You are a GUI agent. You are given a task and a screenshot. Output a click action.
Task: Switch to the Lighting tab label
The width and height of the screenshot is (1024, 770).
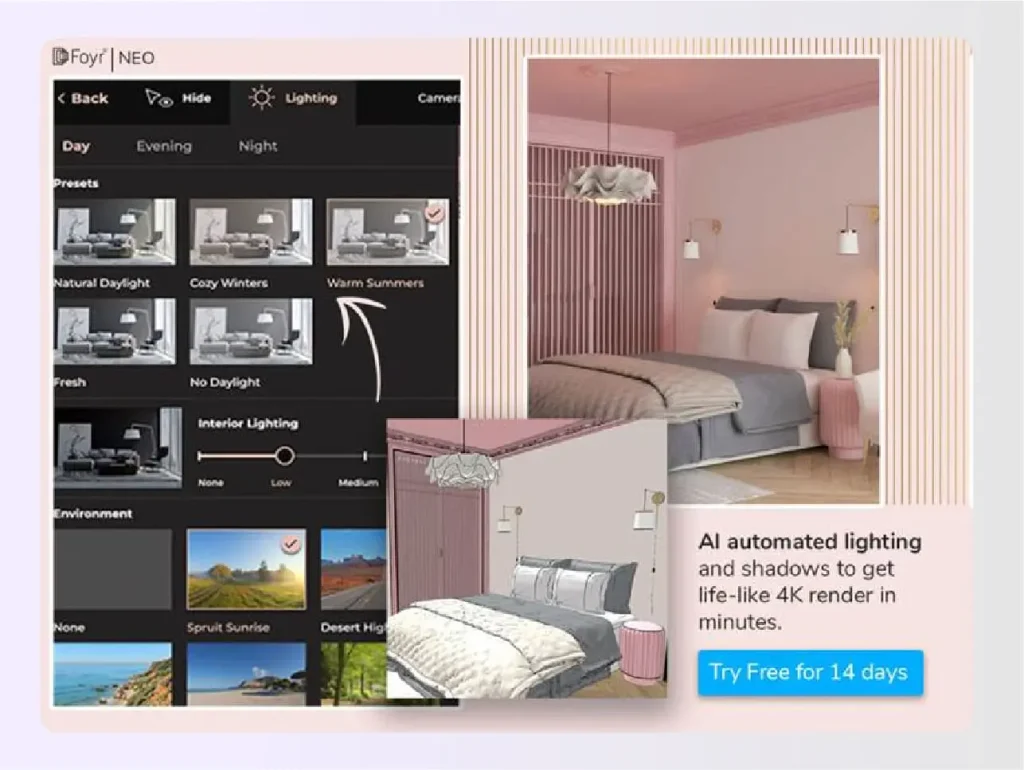click(x=311, y=98)
